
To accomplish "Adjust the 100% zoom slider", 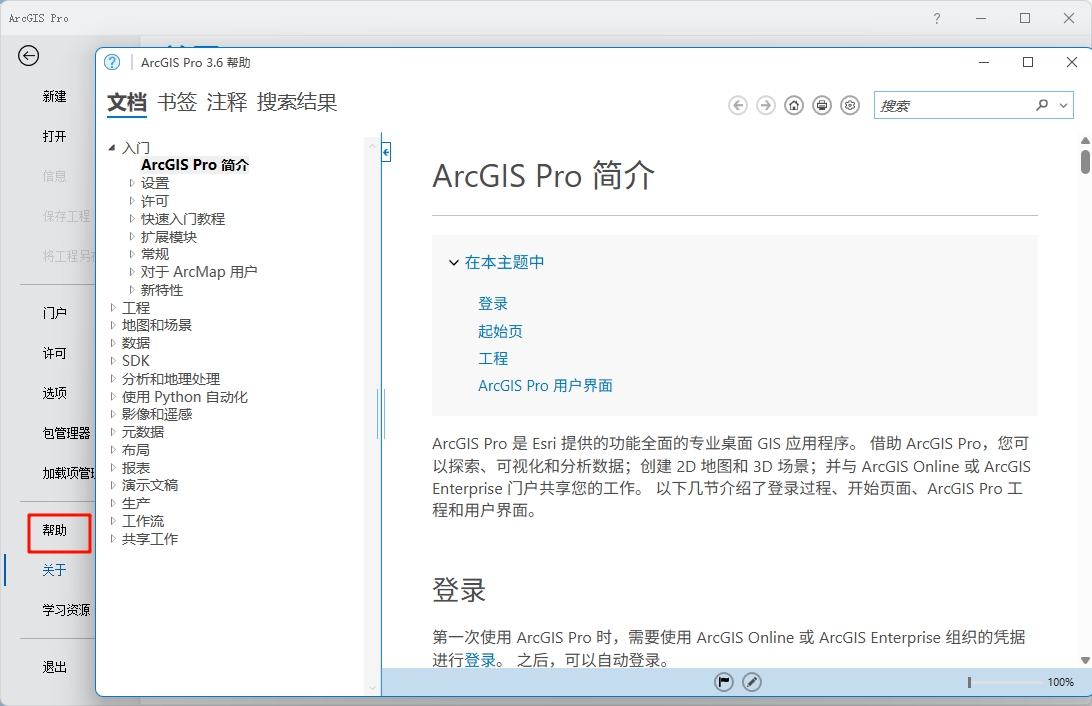I will [x=968, y=681].
